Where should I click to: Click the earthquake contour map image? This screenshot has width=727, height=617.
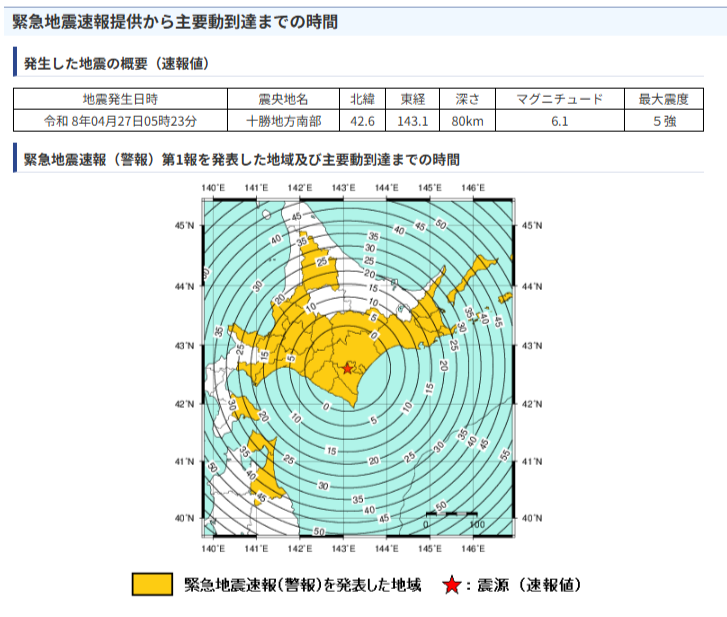[x=358, y=368]
